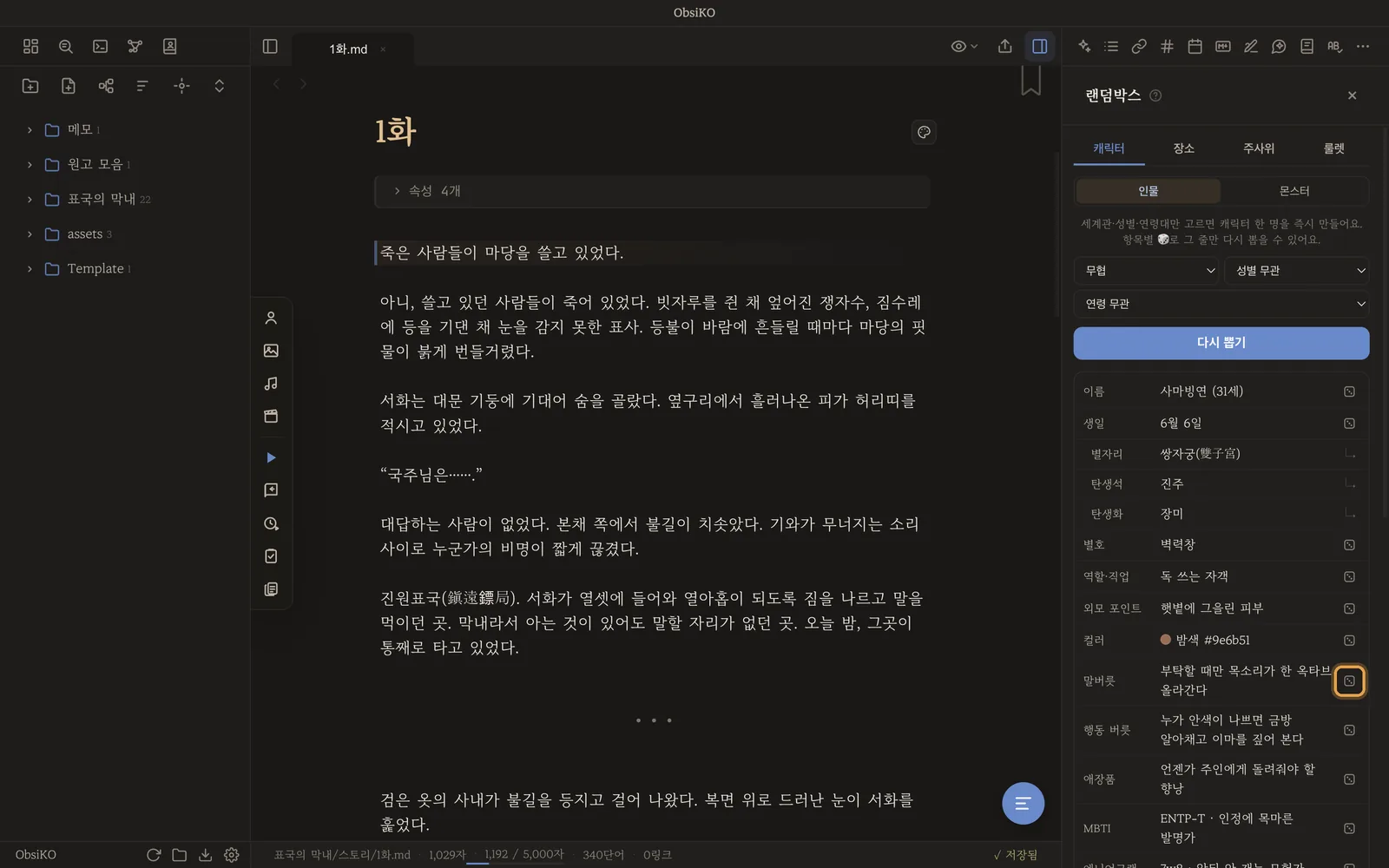1389x868 pixels.
Task: Open the 성별 무관 gender dropdown
Action: 1297,271
